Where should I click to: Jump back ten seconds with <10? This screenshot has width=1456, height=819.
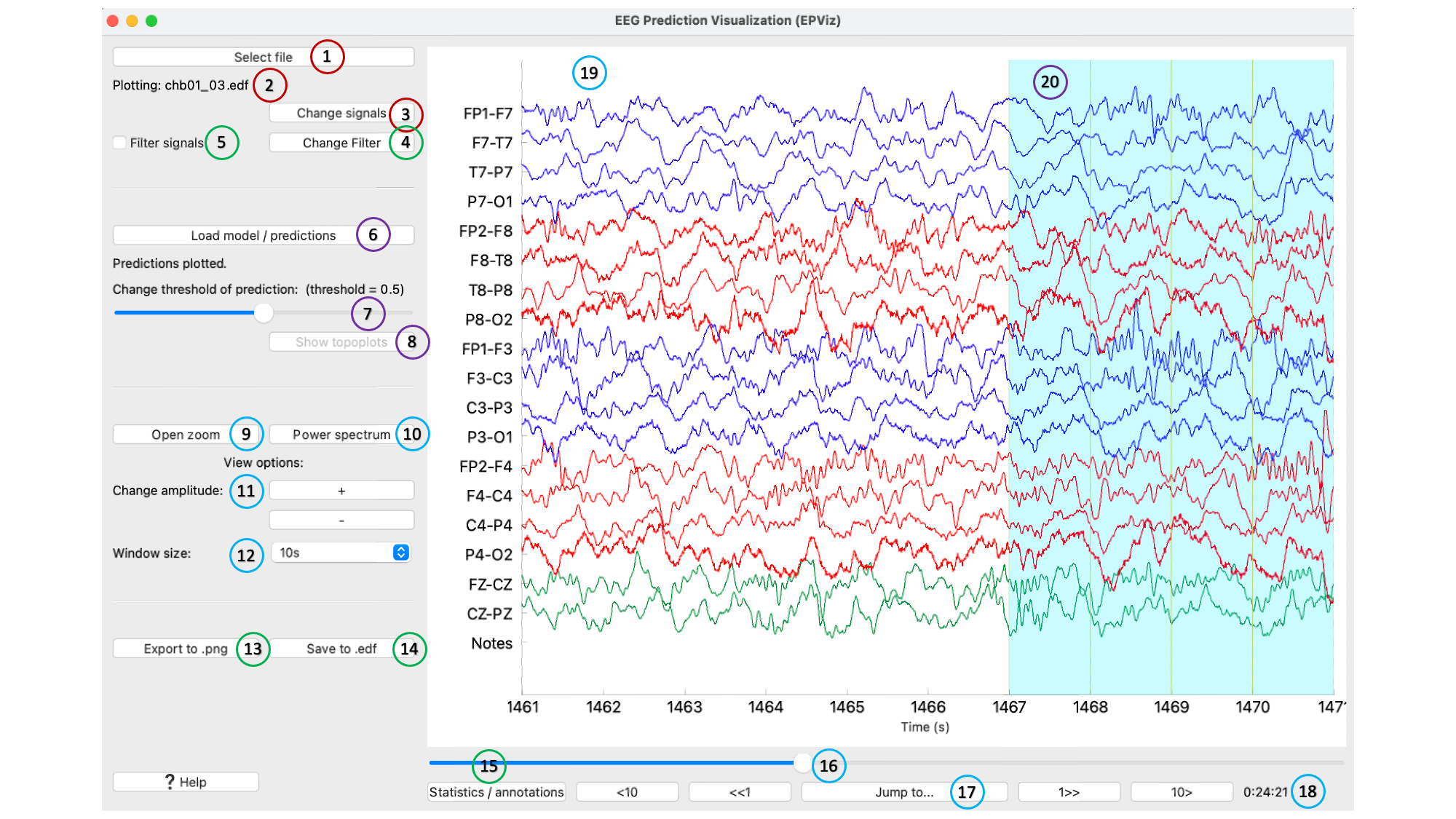pyautogui.click(x=627, y=792)
